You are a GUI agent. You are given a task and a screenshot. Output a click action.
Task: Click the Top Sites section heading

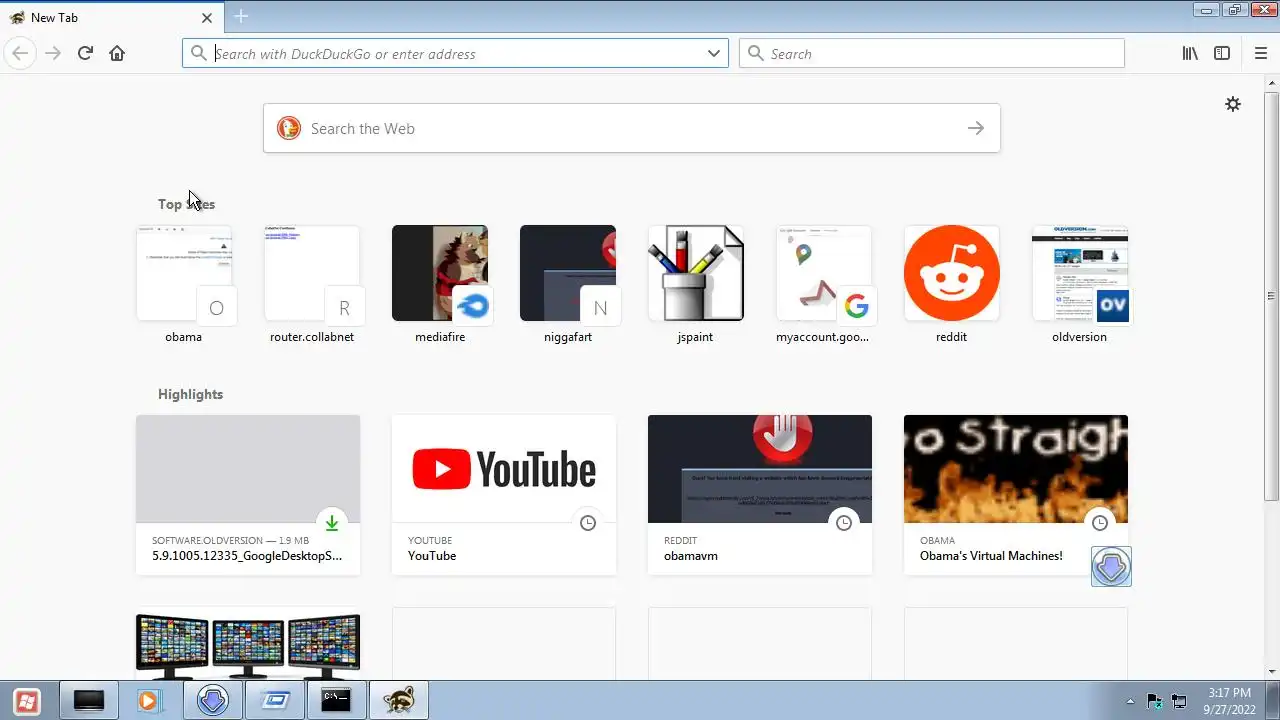tap(186, 204)
